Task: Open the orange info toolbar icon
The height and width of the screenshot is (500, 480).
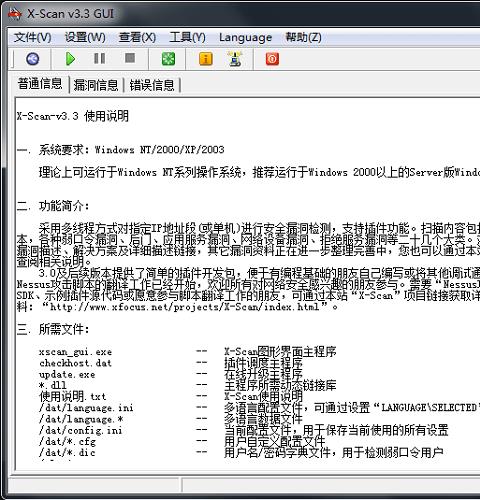Action: pyautogui.click(x=206, y=59)
